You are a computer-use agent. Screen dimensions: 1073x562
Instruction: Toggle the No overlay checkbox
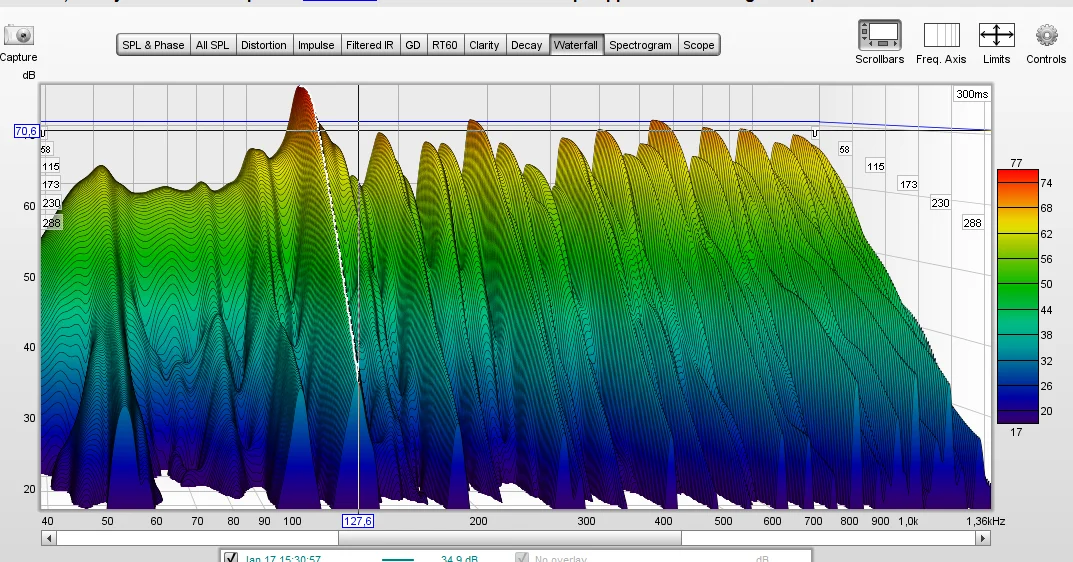(521, 558)
